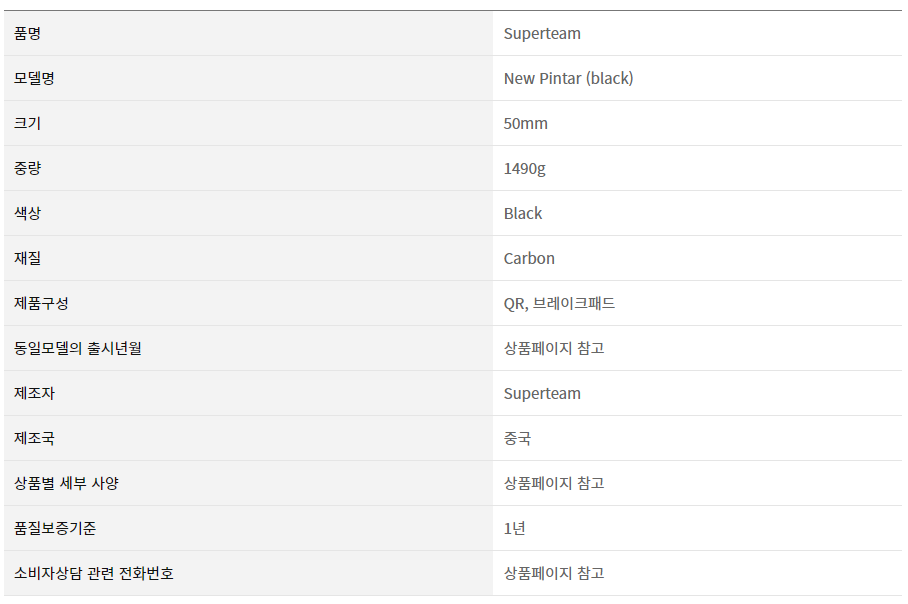Select the Black color value
This screenshot has width=908, height=604.
coord(522,213)
